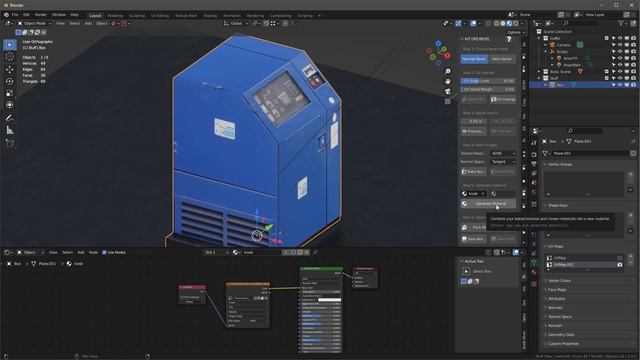The height and width of the screenshot is (360, 640).
Task: Click the Save Normals button at panel bottom
Action: pyautogui.click(x=473, y=239)
